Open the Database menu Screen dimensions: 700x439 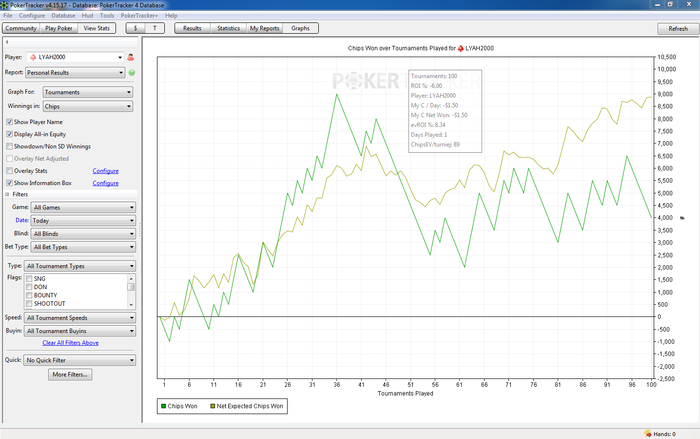click(63, 16)
